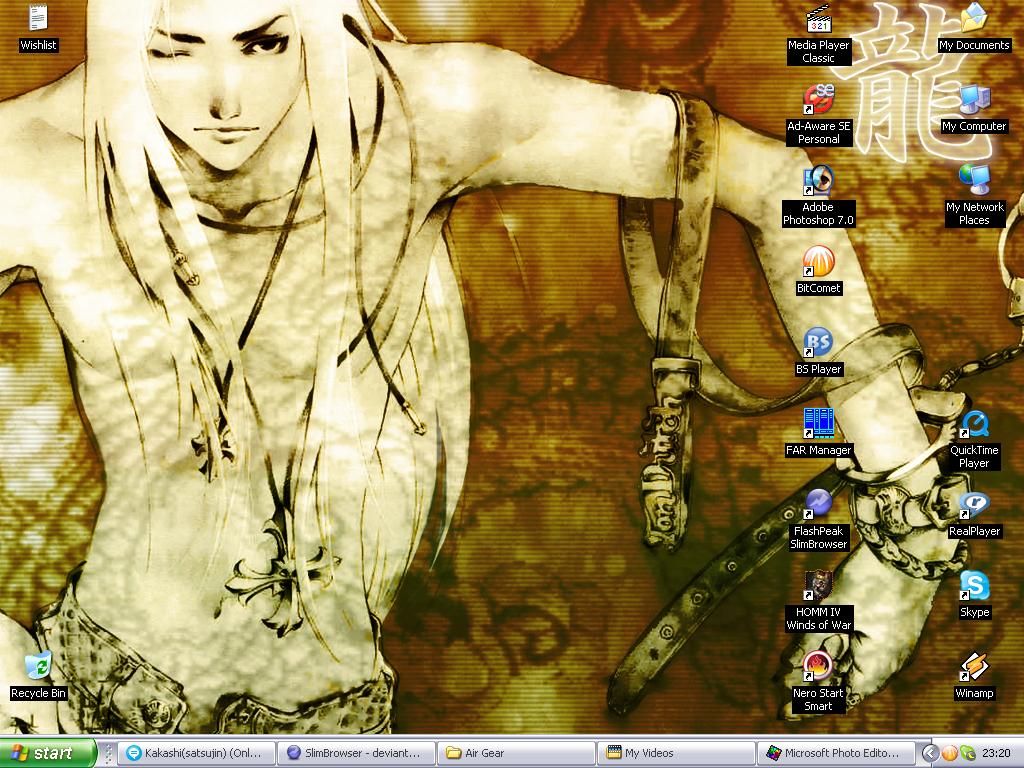Viewport: 1024px width, 768px height.
Task: Select the FlashPeak SlimBrowser shortcut
Action: [x=818, y=520]
